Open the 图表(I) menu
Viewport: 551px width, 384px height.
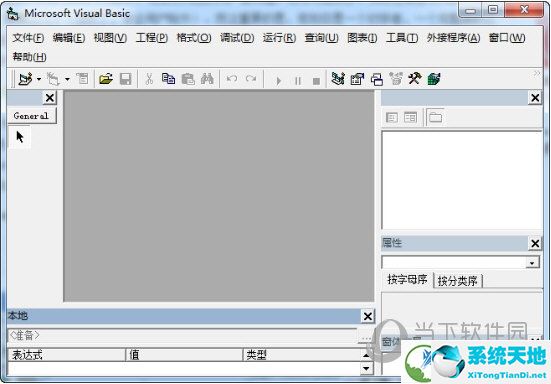pyautogui.click(x=362, y=38)
